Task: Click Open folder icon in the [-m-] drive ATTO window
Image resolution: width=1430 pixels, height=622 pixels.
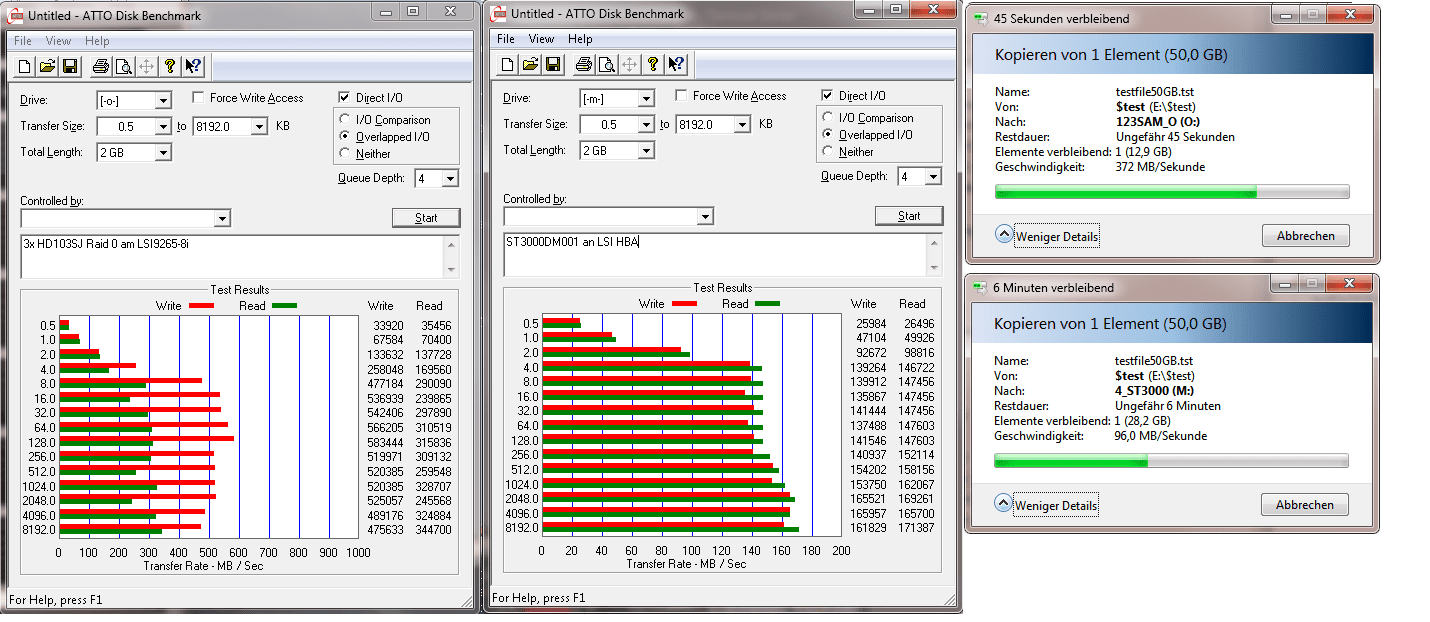Action: (x=530, y=64)
